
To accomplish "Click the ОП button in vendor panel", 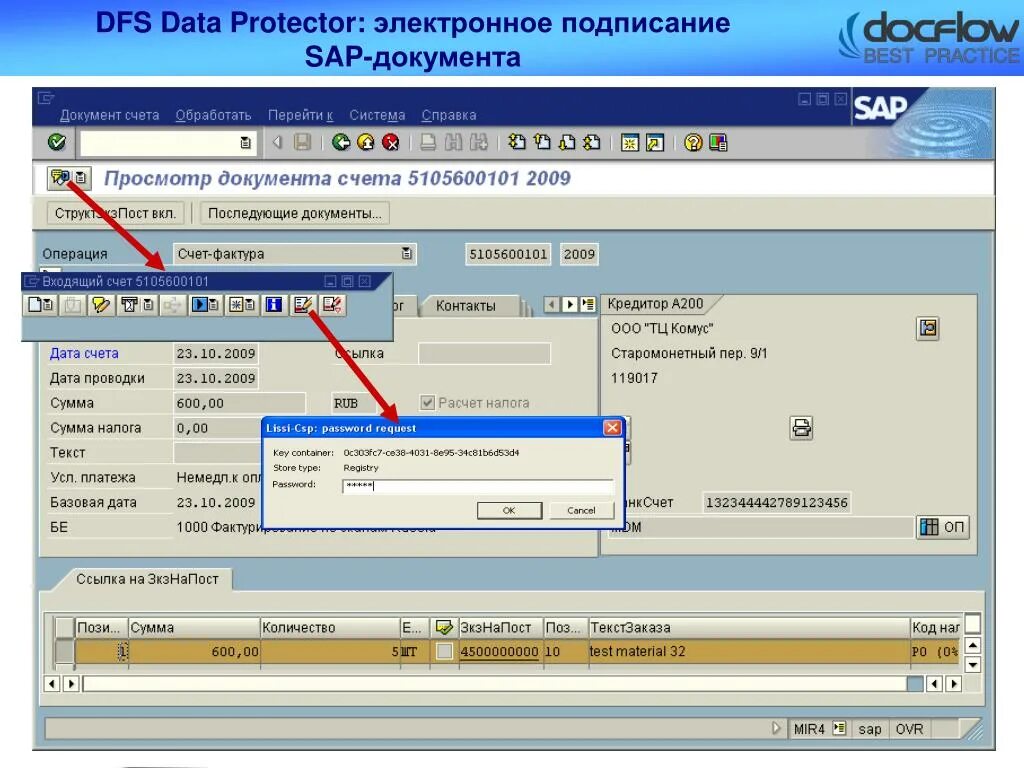I will [x=942, y=526].
